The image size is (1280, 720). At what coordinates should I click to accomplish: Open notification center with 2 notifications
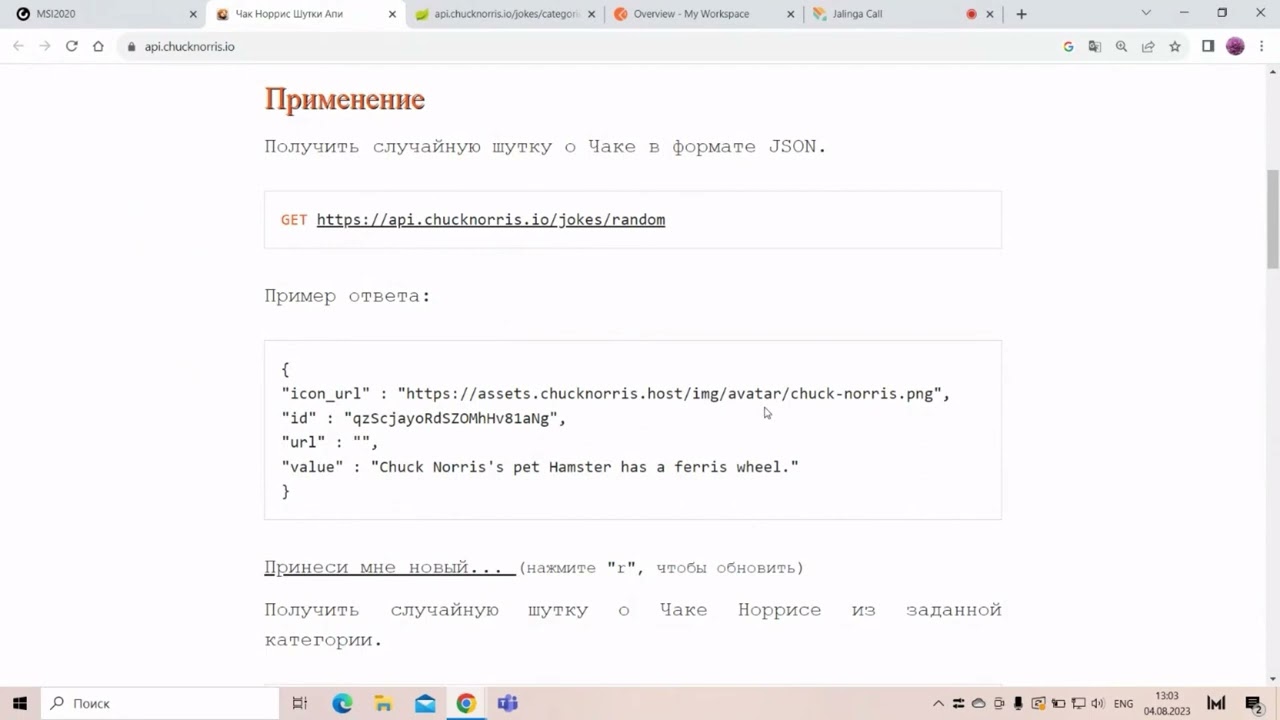[1253, 703]
